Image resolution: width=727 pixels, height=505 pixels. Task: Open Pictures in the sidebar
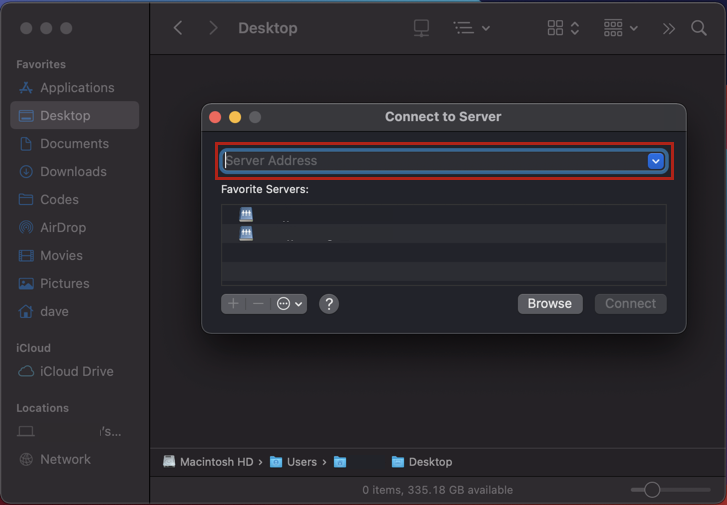pyautogui.click(x=75, y=283)
